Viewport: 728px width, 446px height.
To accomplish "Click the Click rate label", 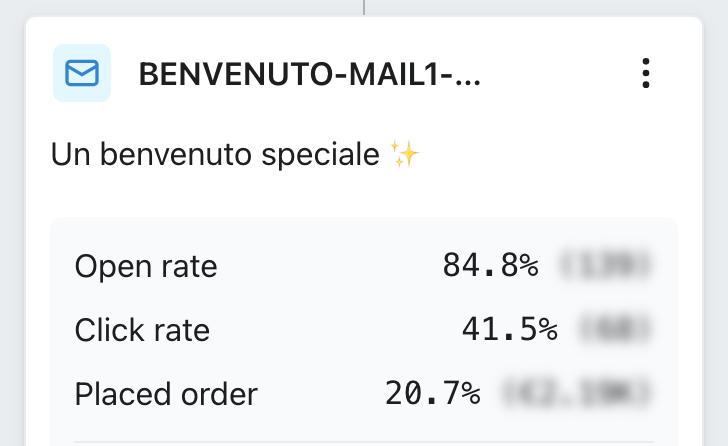I will pos(142,330).
